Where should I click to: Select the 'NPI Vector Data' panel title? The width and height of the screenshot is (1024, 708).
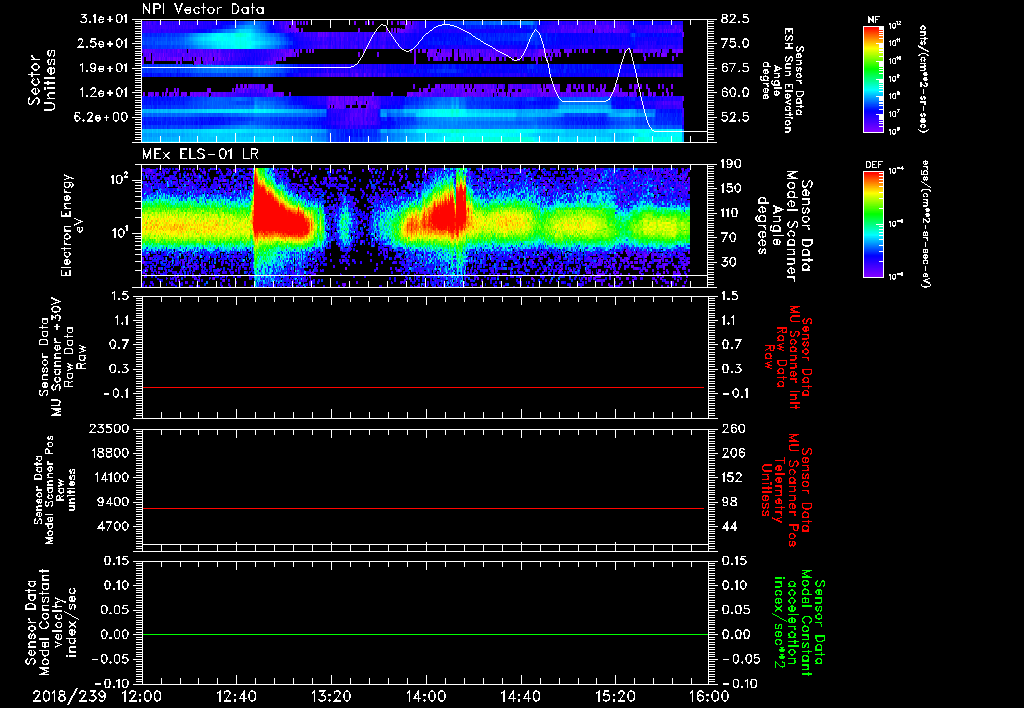[203, 9]
